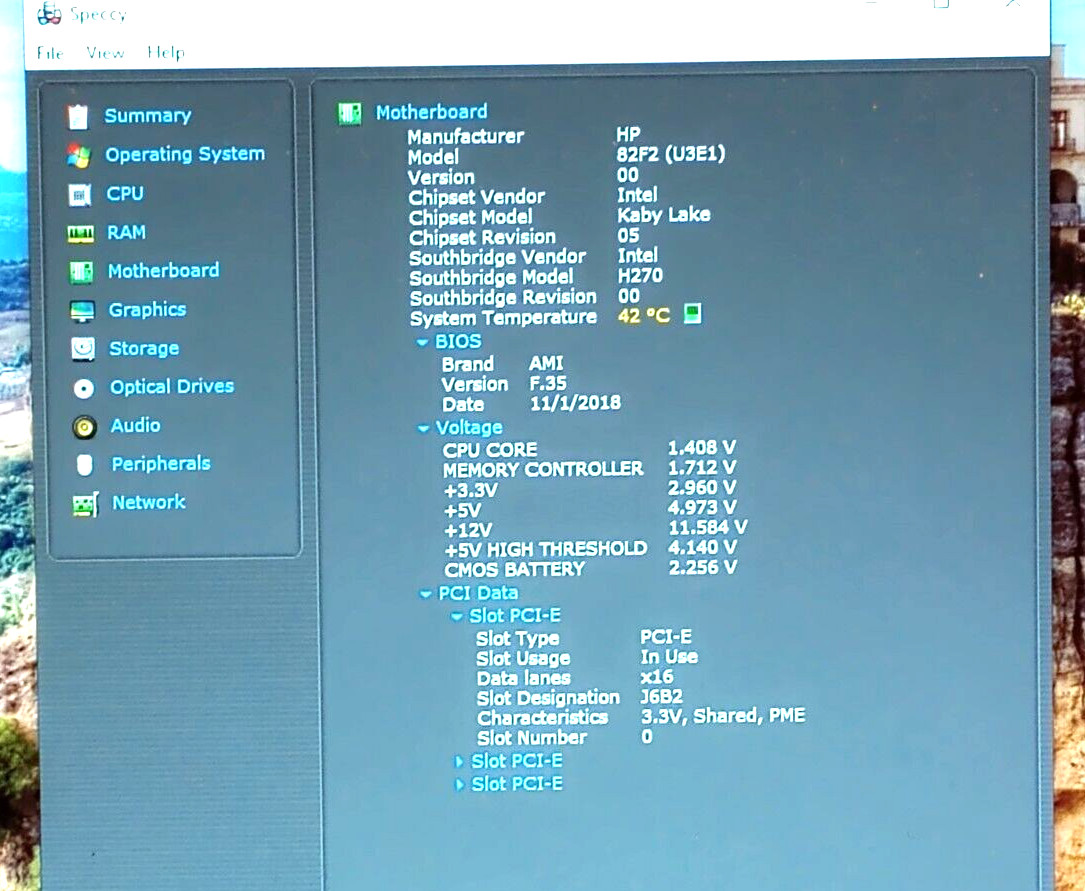Switch to the CPU section

125,193
